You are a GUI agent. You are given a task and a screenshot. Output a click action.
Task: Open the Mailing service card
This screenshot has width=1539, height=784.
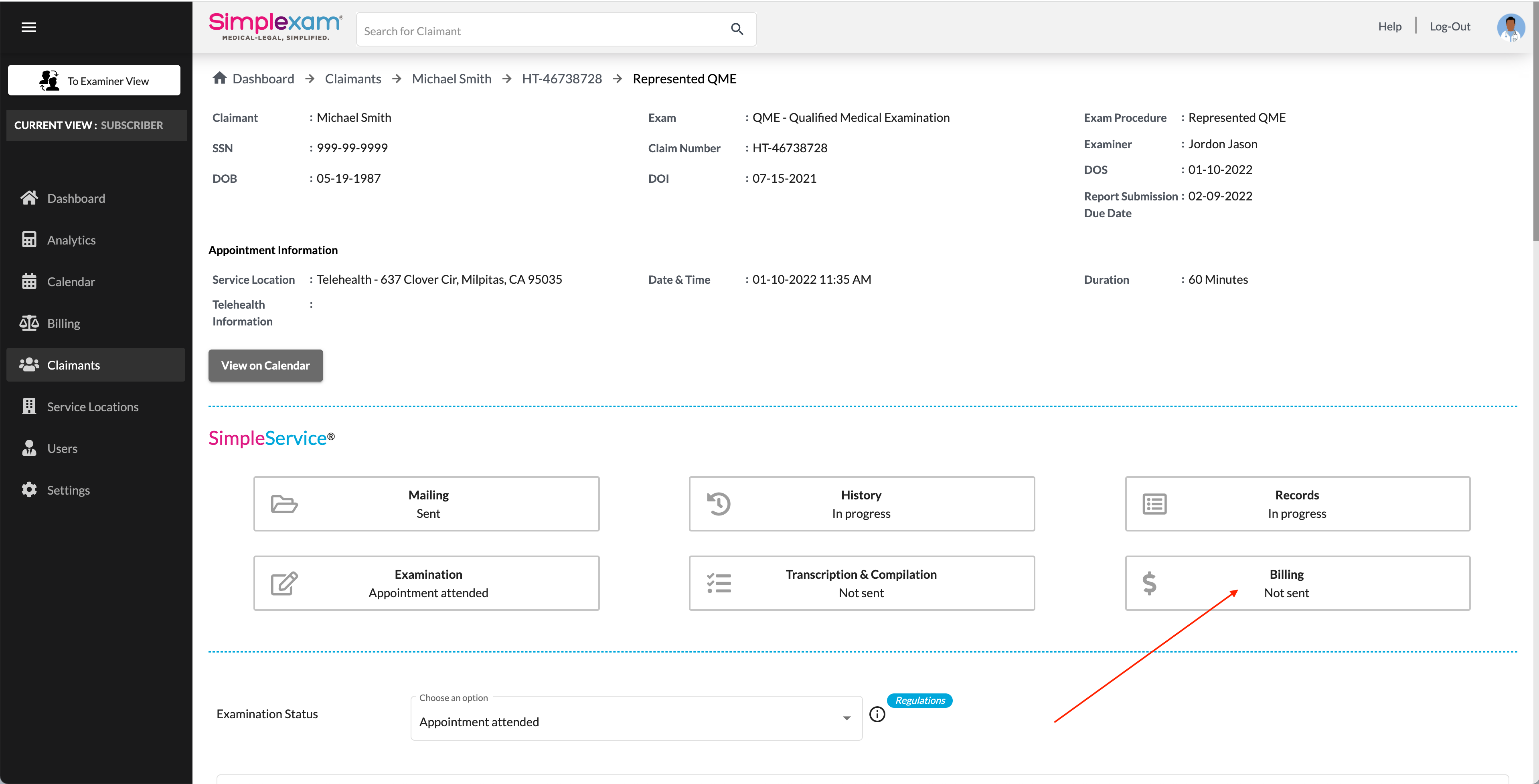pyautogui.click(x=426, y=503)
